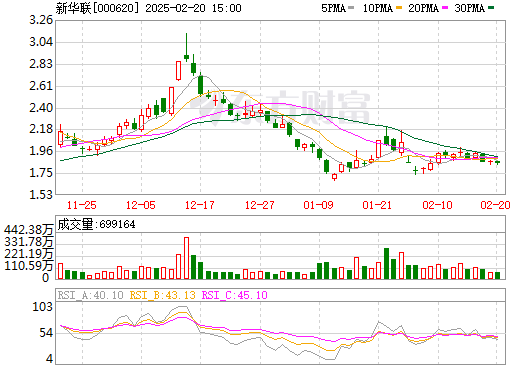Click the stock title 新华联[000620]
This screenshot has height=365, width=520.
(97, 8)
